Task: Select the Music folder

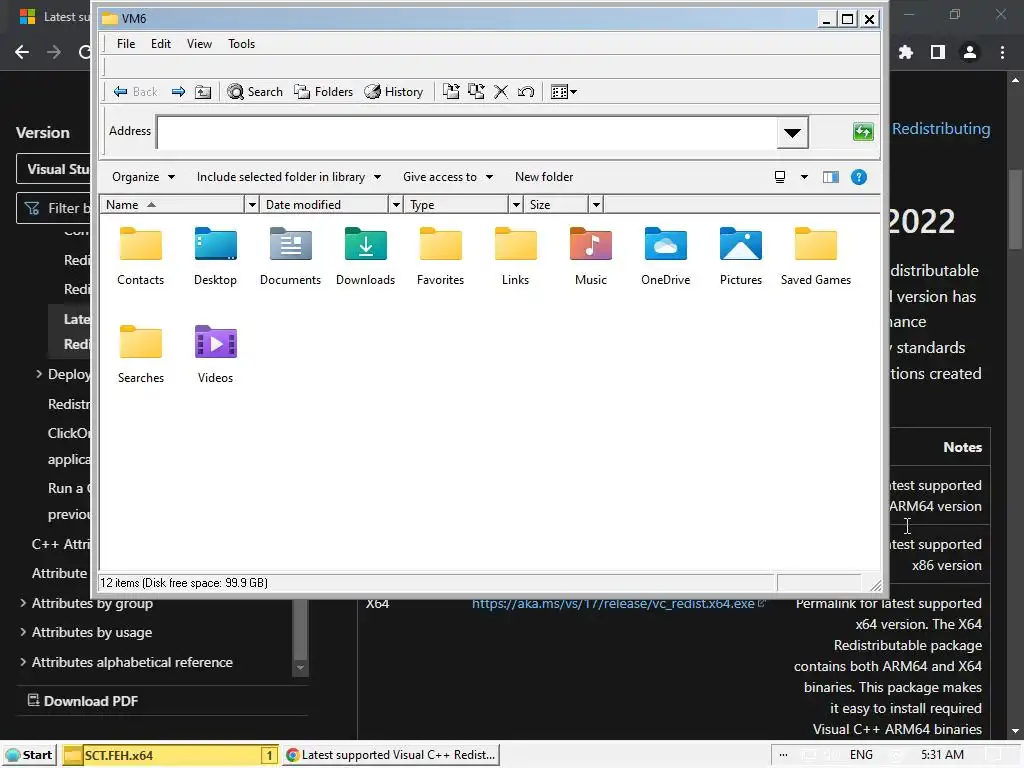Action: tap(591, 257)
